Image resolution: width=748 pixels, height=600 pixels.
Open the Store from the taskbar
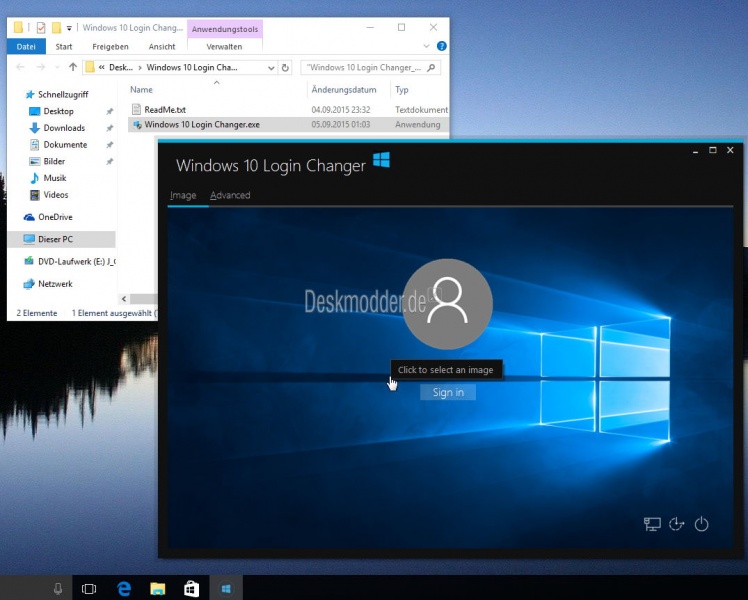pos(191,589)
